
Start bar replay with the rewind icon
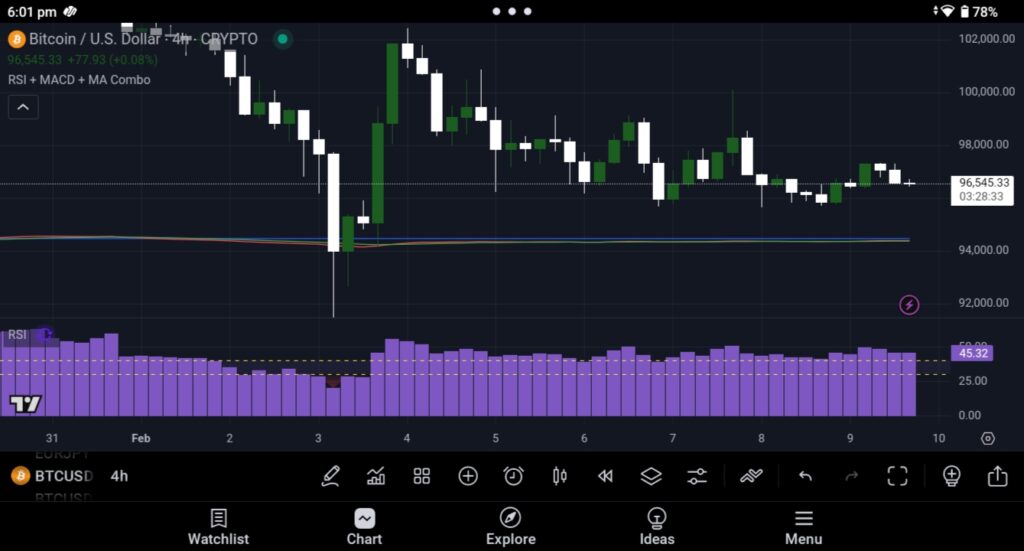605,476
